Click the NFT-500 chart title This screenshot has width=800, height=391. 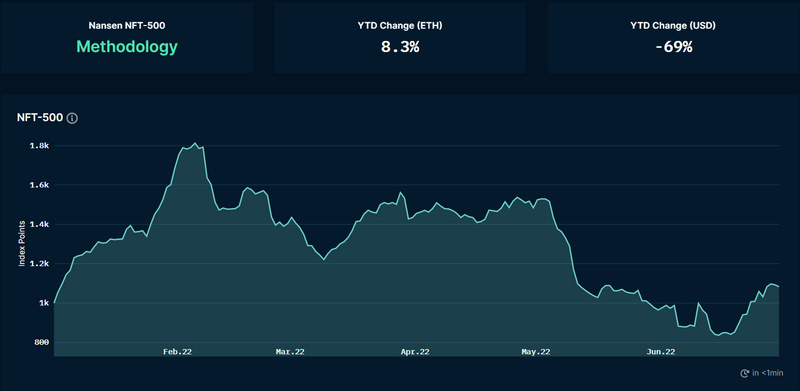pyautogui.click(x=40, y=118)
